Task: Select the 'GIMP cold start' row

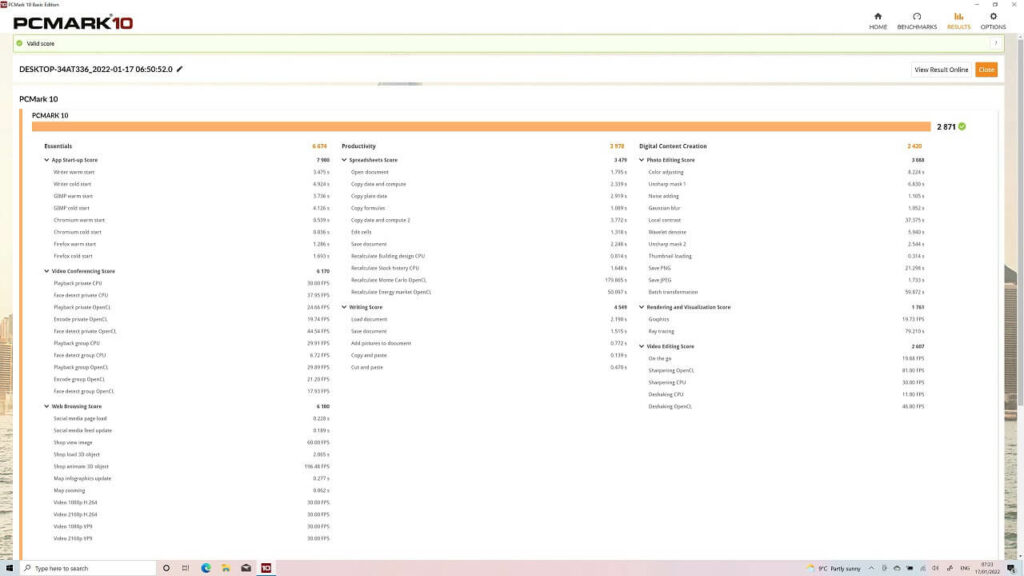Action: pos(191,208)
